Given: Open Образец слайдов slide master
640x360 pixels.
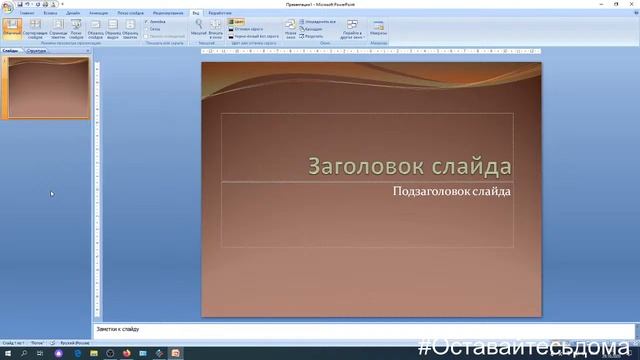Looking at the screenshot, I should [x=96, y=29].
